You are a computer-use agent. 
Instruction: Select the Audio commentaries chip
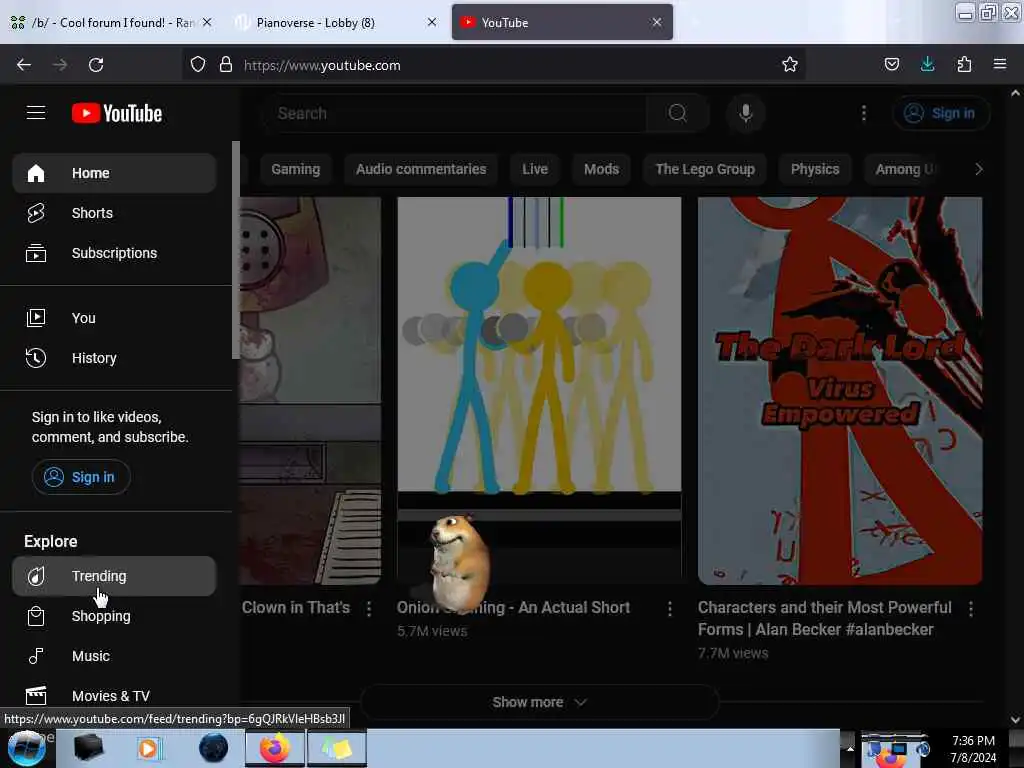click(x=421, y=169)
